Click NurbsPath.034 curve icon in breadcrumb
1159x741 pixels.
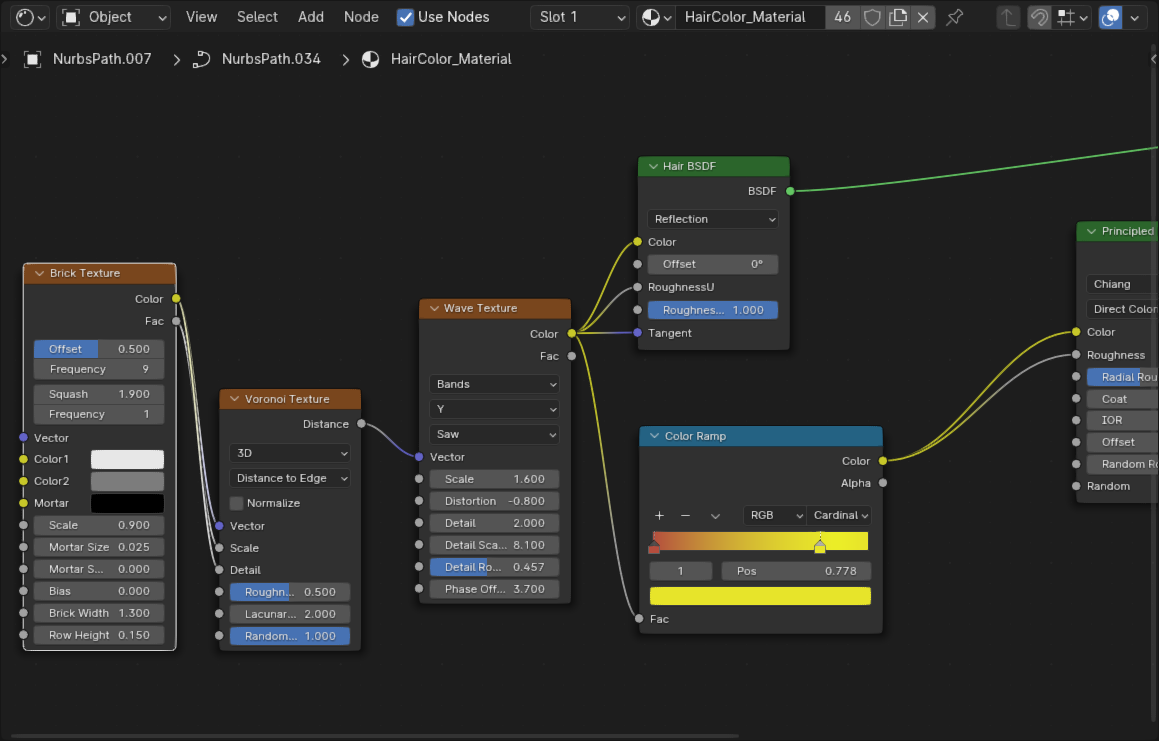201,59
